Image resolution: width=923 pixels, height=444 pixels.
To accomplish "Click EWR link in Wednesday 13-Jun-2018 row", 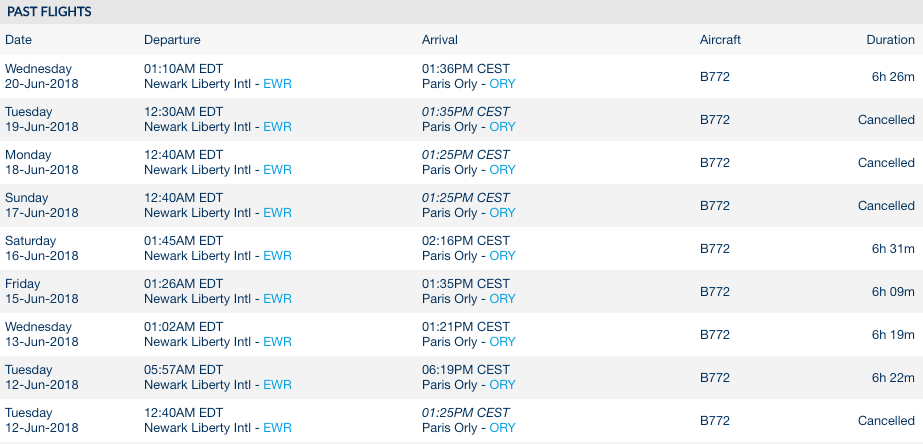I will click(x=277, y=342).
